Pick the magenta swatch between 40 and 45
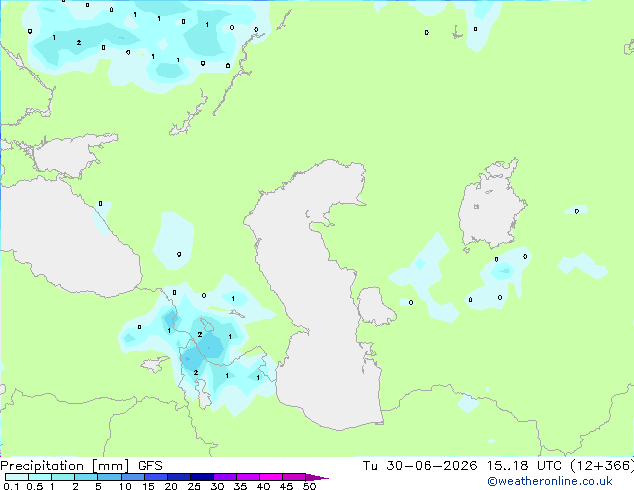This screenshot has width=634, height=490. coord(270,477)
